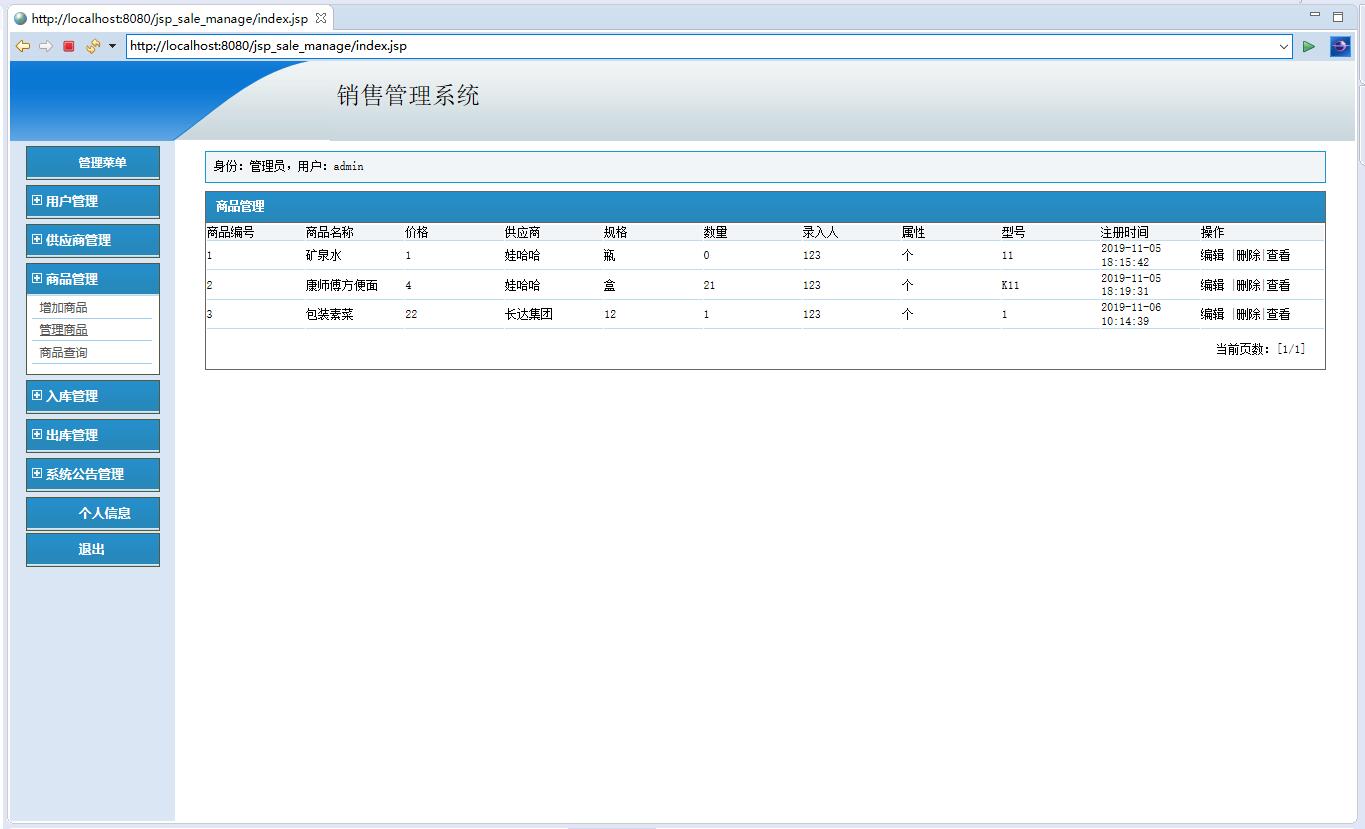
Task: Click the green Go arrow beside the address bar
Action: point(1309,46)
